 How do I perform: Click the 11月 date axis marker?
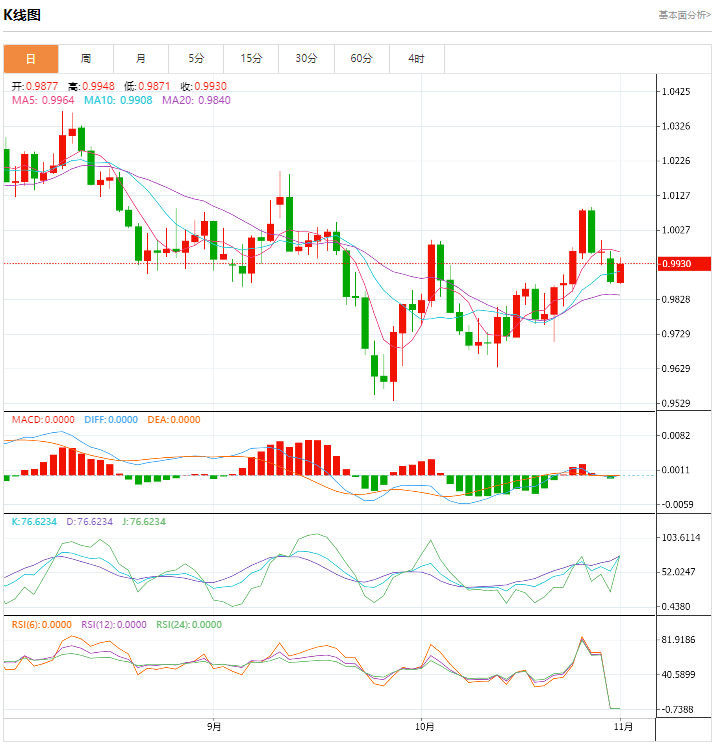click(x=623, y=727)
